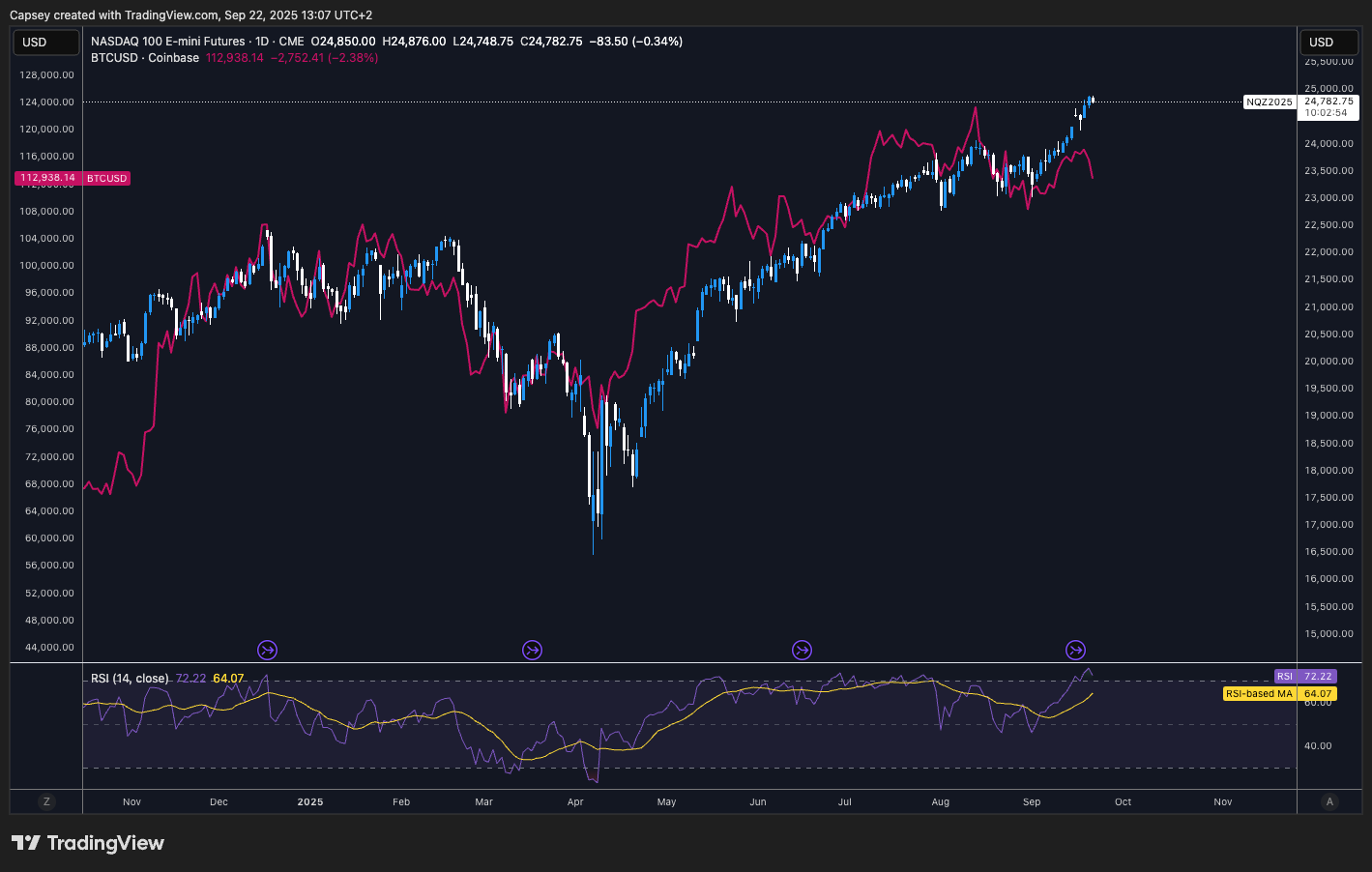
Task: Open the left USD currency dropdown
Action: pyautogui.click(x=45, y=43)
